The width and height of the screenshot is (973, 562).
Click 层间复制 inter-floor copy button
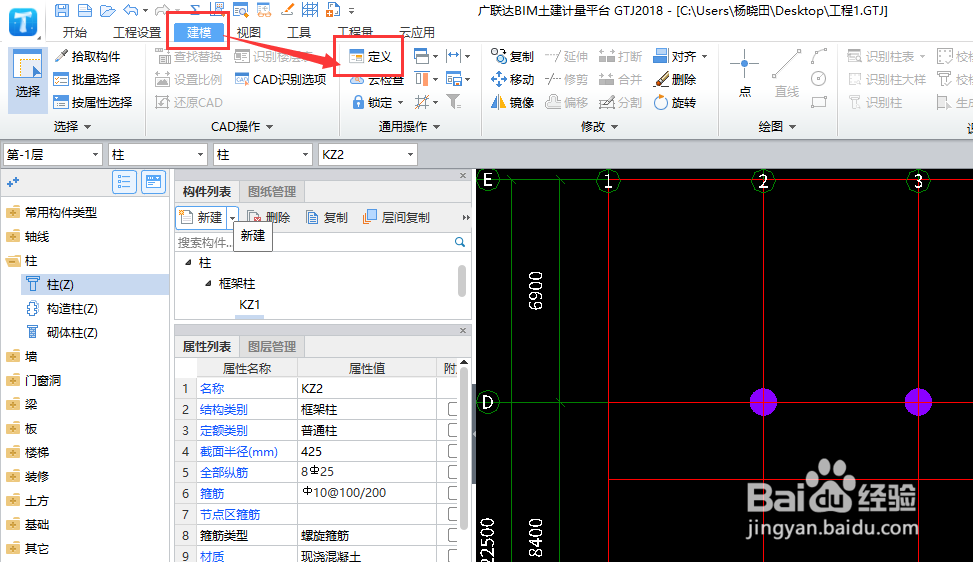coord(397,217)
